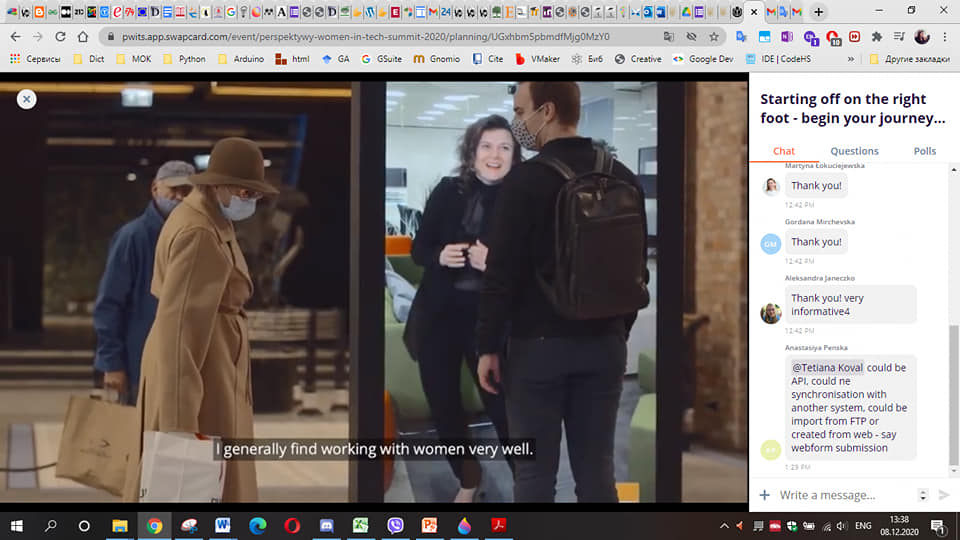The height and width of the screenshot is (540, 960).
Task: Launch Viber from the taskbar
Action: pos(394,525)
